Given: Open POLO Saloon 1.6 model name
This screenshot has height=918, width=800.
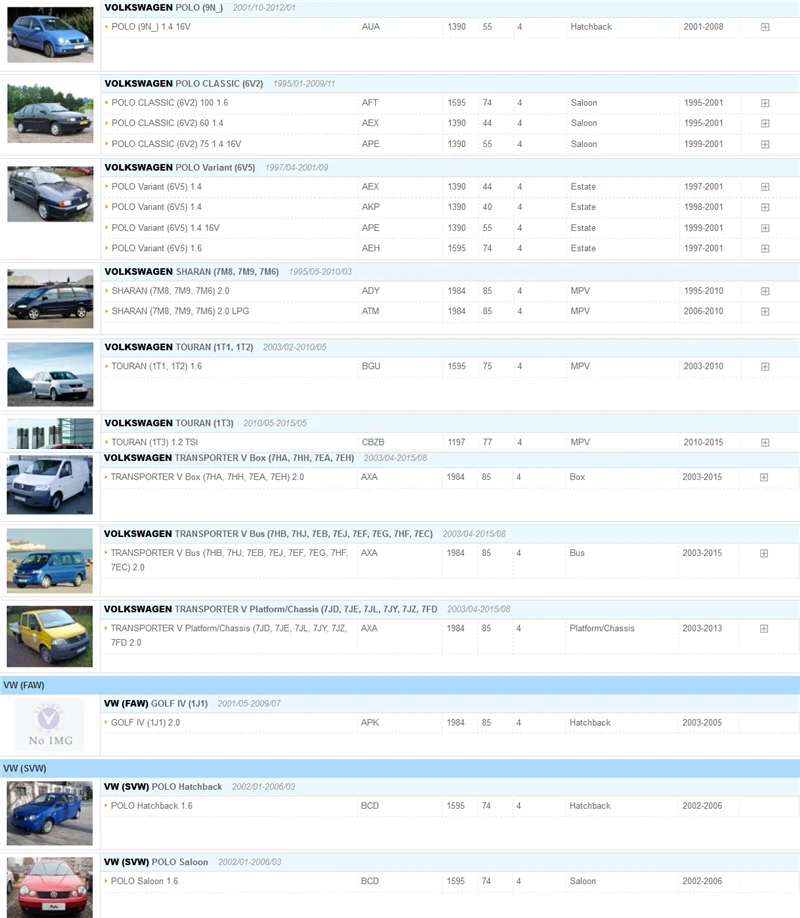Looking at the screenshot, I should pos(144,882).
